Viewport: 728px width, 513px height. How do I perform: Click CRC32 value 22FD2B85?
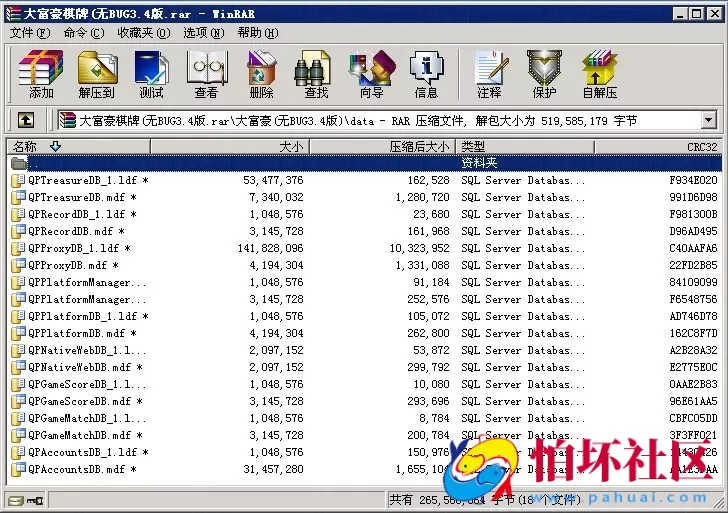point(693,265)
